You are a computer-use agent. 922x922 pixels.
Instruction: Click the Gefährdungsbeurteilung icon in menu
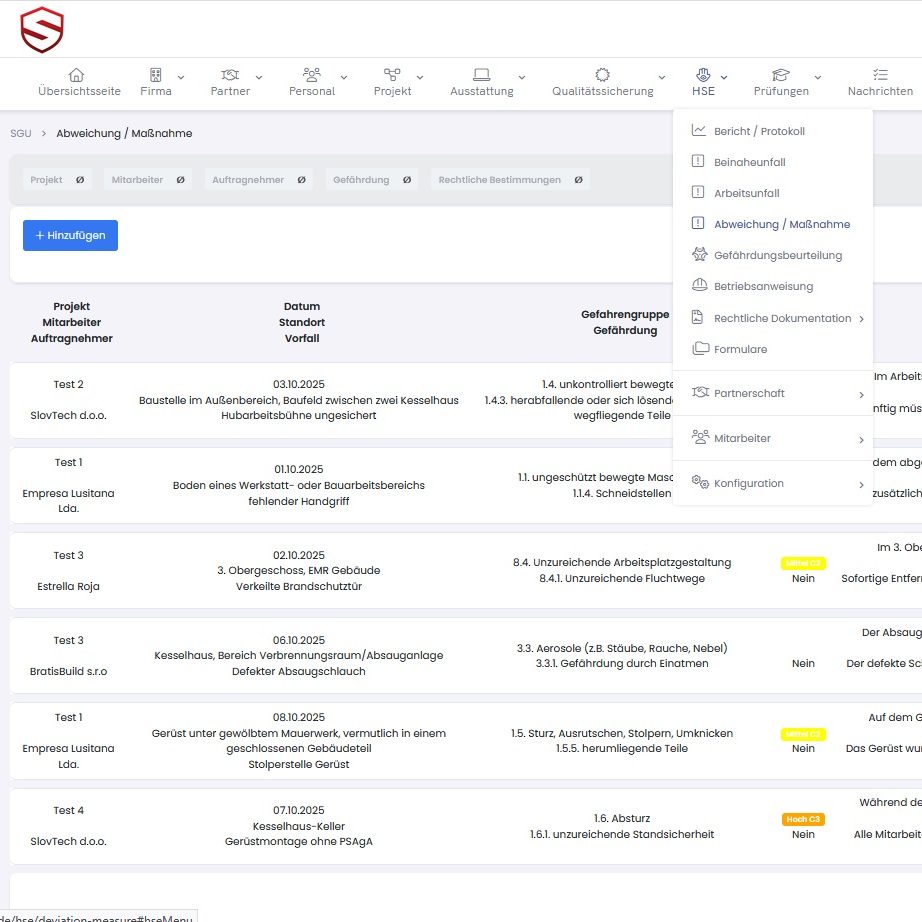point(699,255)
